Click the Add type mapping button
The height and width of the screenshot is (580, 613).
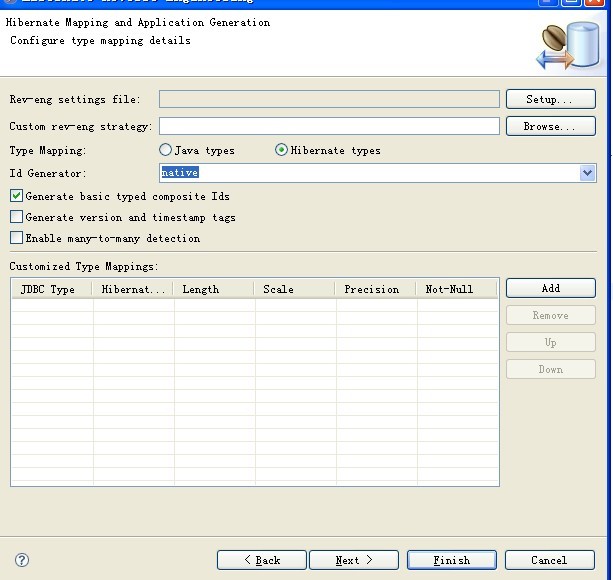[550, 288]
